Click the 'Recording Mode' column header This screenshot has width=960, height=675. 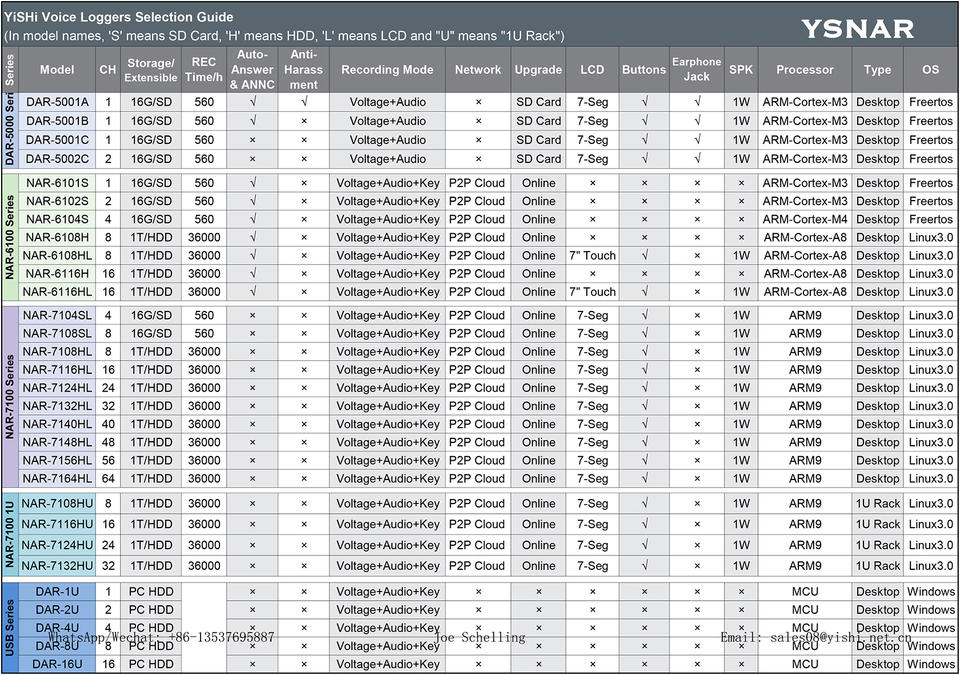tap(388, 70)
